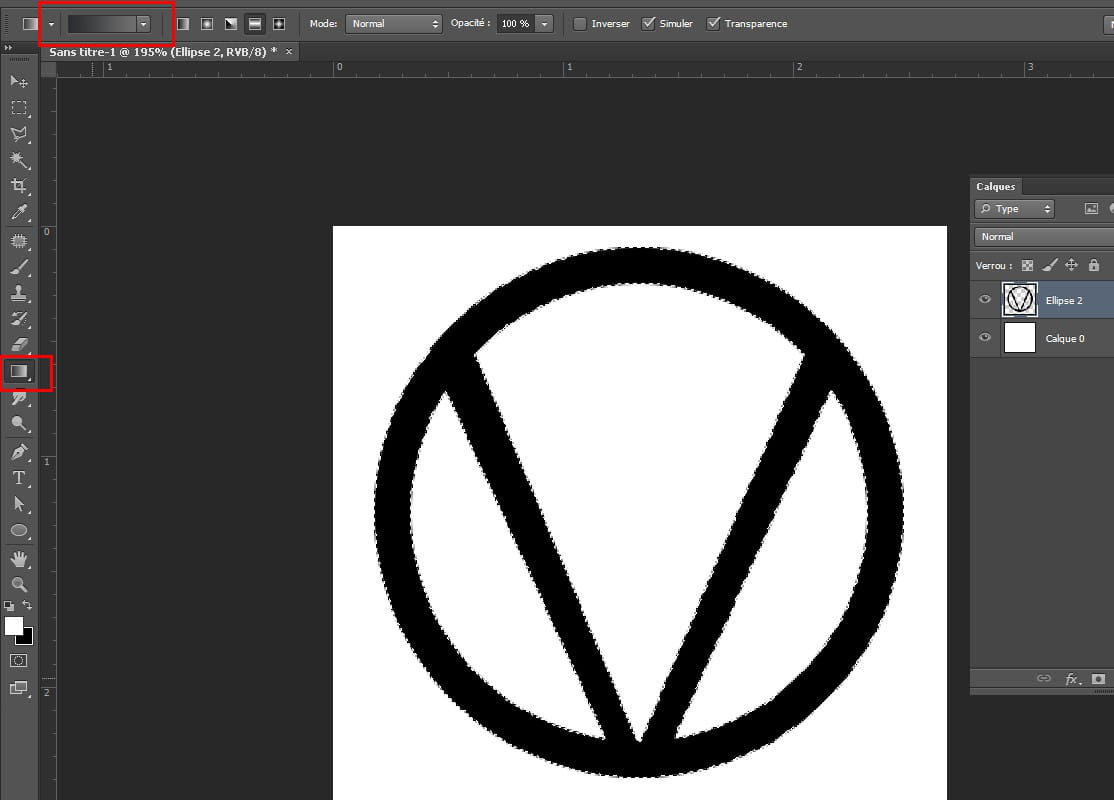Screen dimensions: 1114x800
Task: Select the Hand tool
Action: point(19,559)
